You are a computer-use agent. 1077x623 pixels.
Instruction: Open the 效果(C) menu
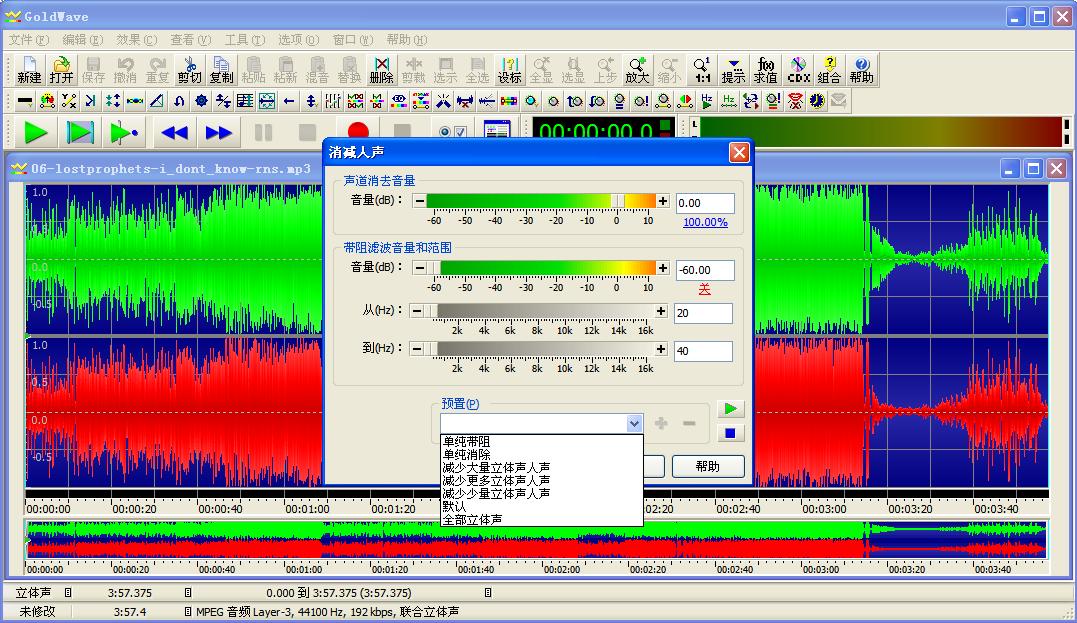(x=137, y=40)
